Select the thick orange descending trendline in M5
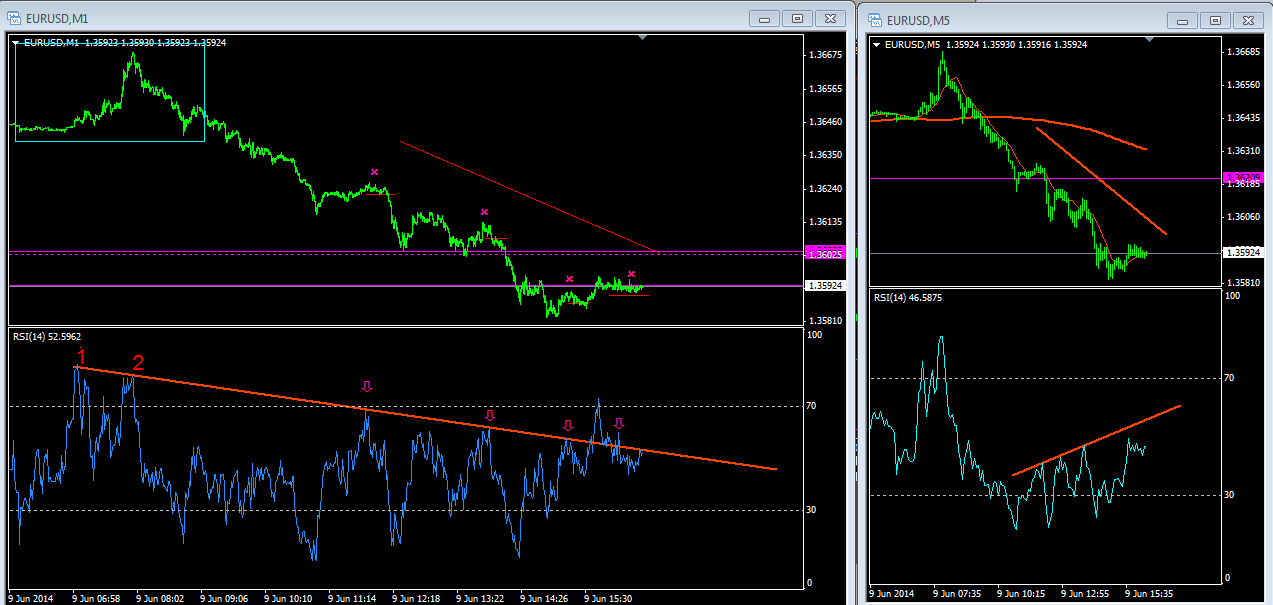Screen dimensions: 1273x605 pos(1102,182)
